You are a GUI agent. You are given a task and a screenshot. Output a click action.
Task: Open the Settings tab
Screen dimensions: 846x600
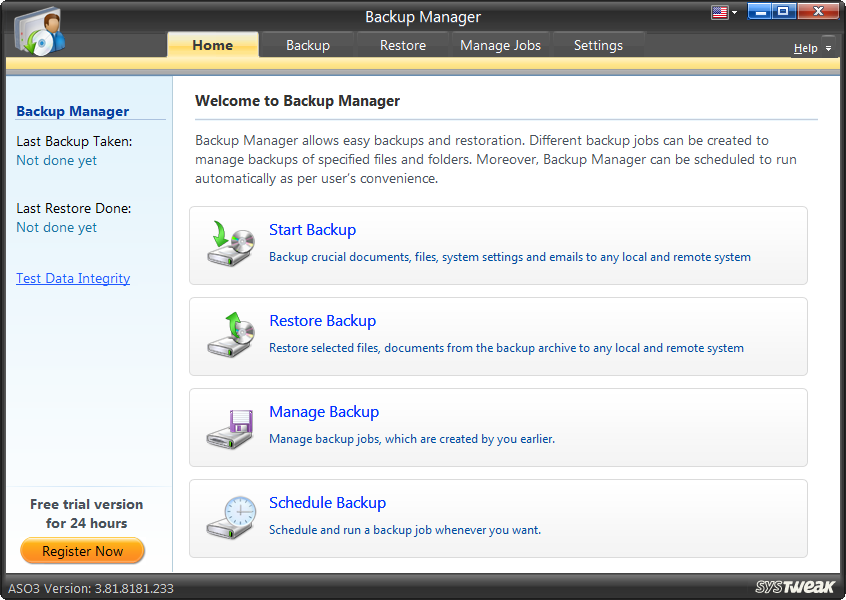pos(598,45)
